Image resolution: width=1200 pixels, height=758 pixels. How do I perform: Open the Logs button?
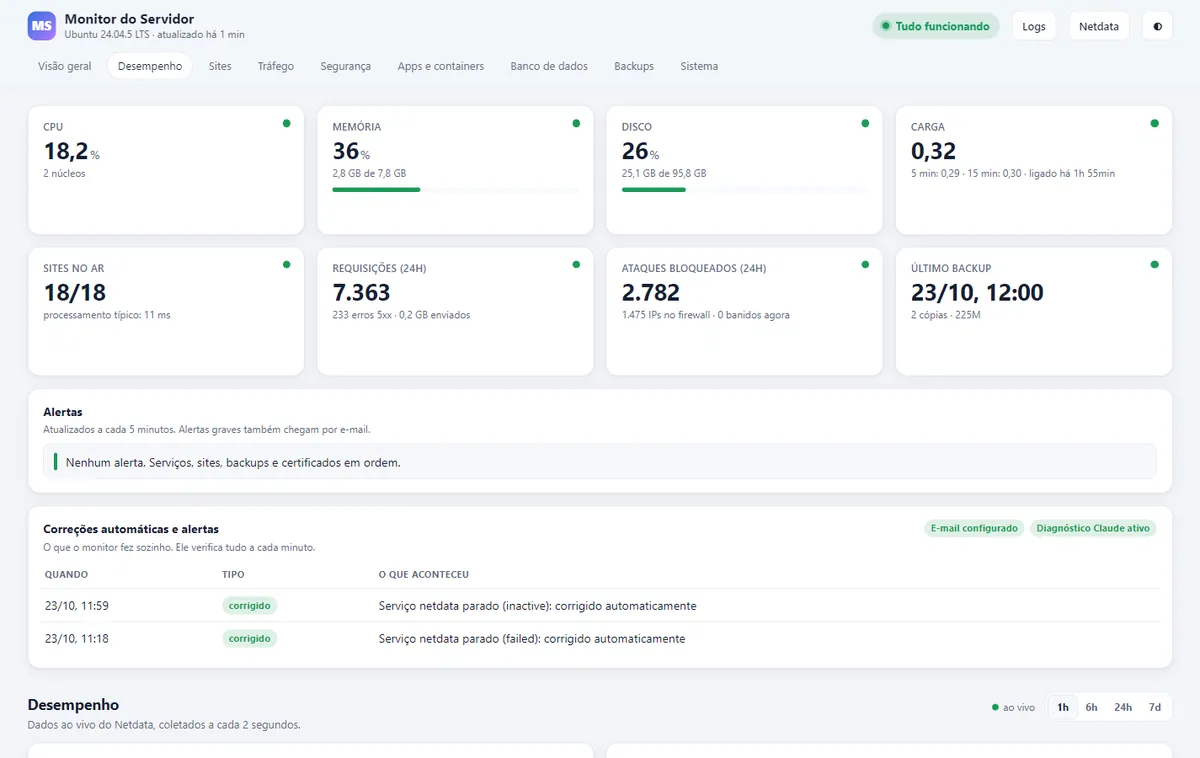coord(1034,26)
